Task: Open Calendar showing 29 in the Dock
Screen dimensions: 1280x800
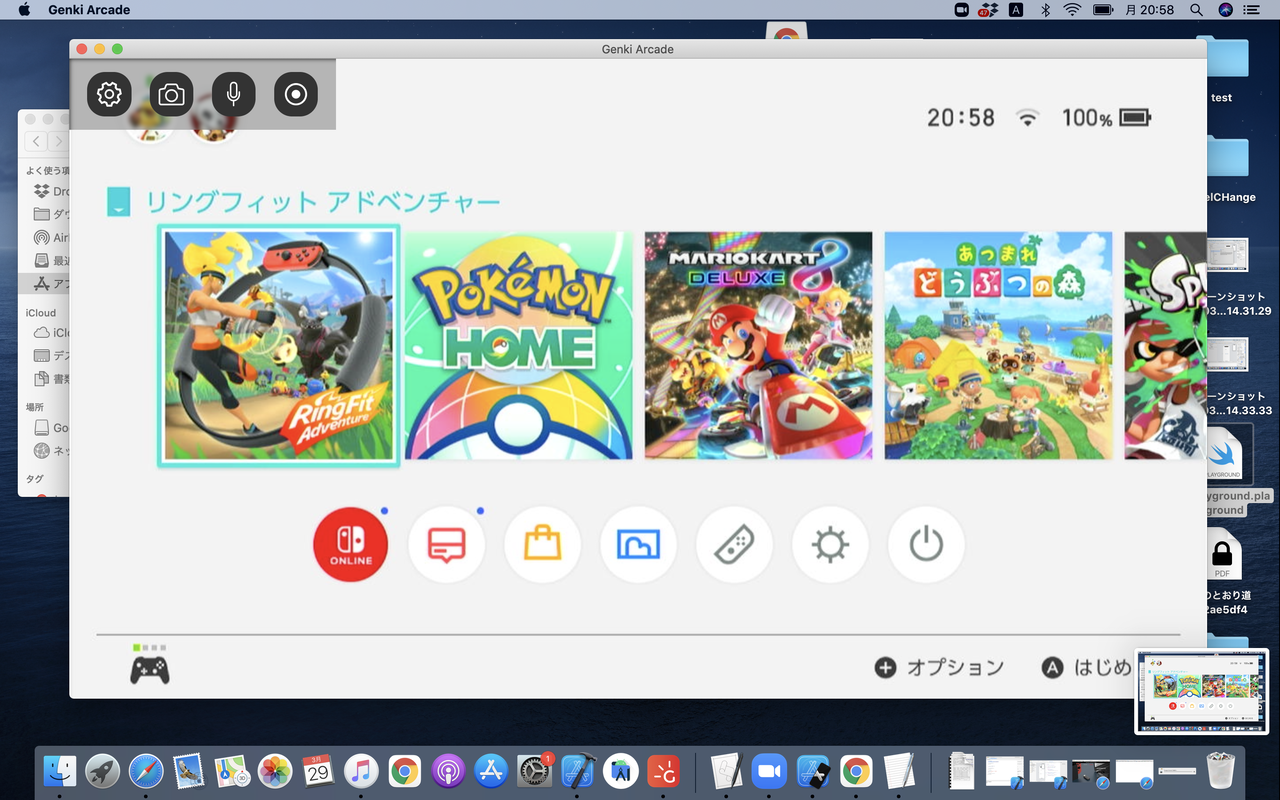Action: [318, 770]
